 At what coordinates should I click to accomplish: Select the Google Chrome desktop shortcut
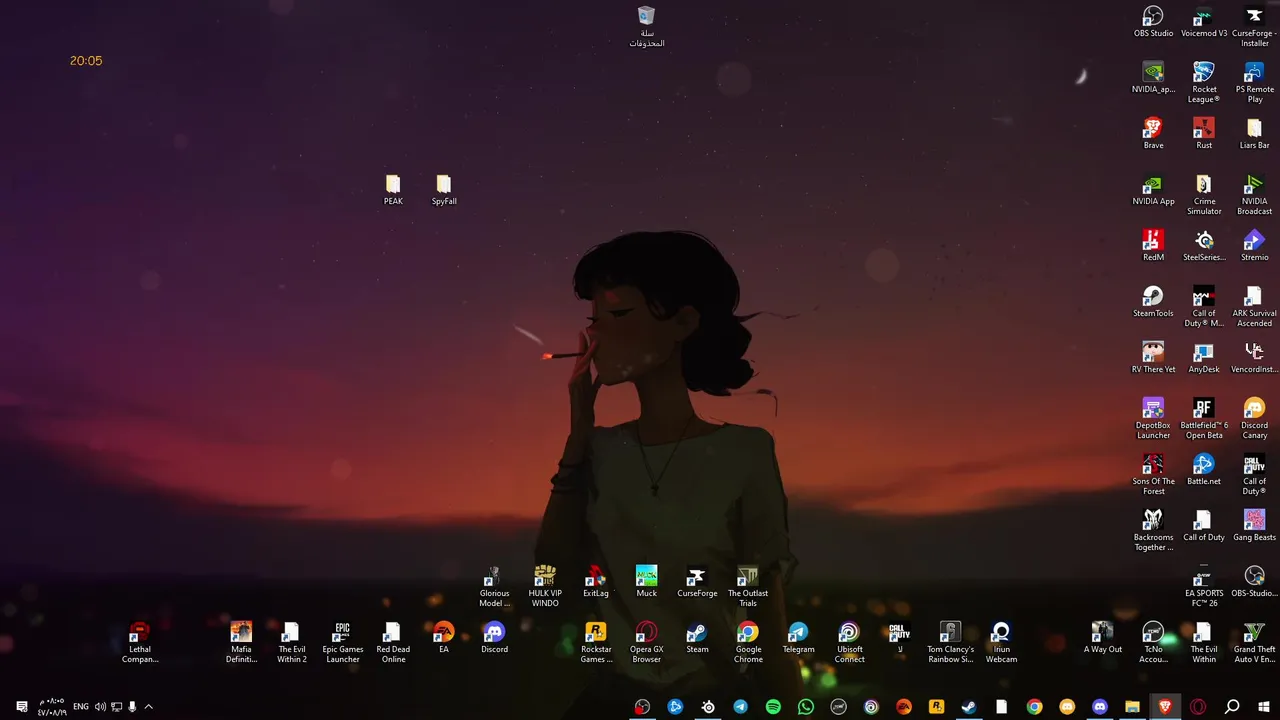(x=748, y=642)
